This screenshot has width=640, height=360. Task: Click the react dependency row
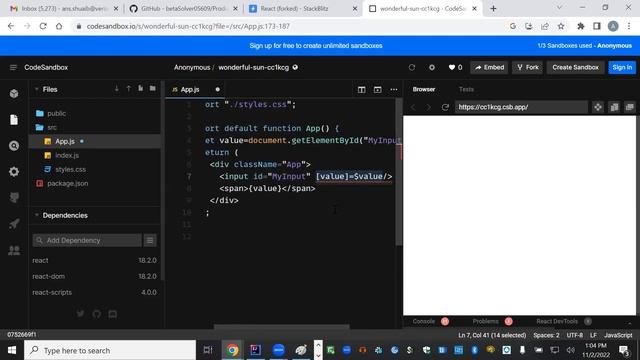tap(94, 260)
